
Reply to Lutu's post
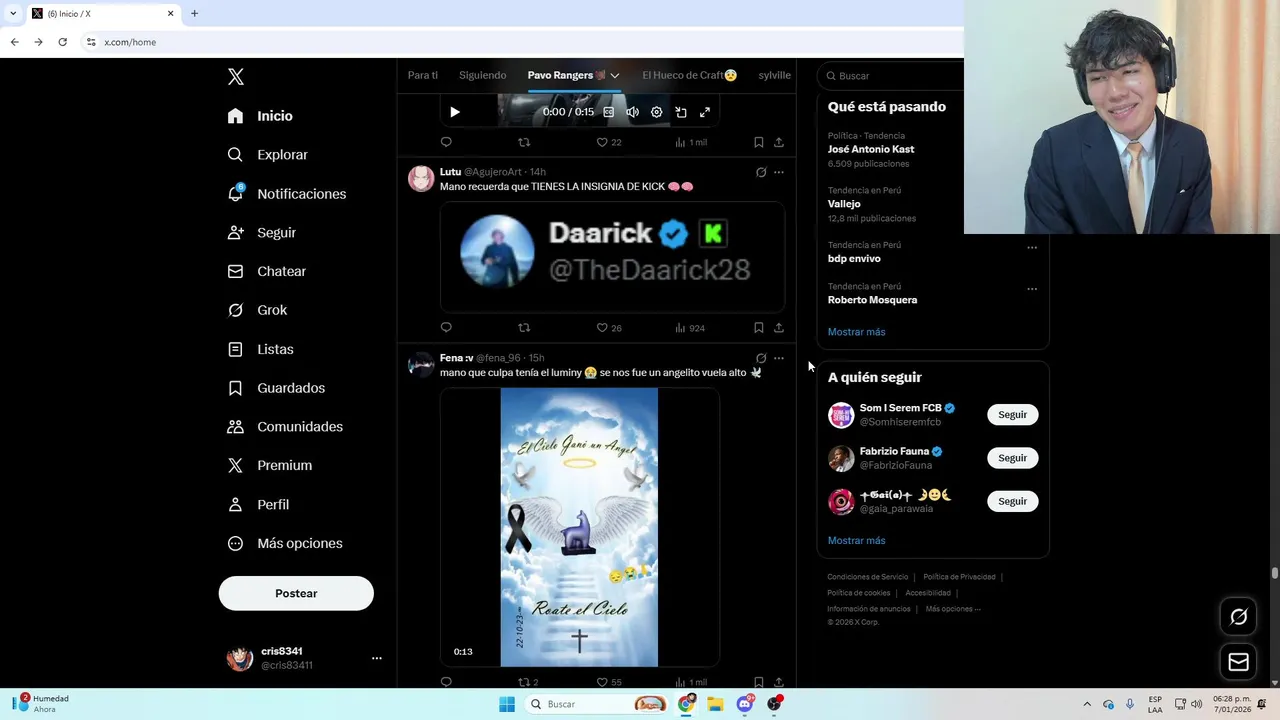tap(446, 327)
